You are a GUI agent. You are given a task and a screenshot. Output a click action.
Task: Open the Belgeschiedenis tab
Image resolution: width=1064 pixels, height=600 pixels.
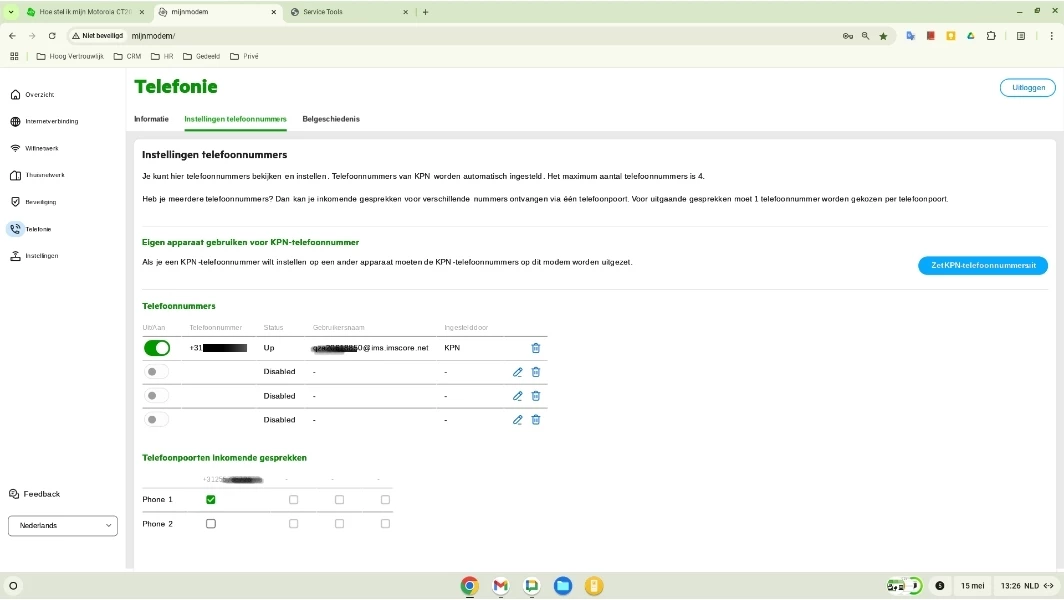click(x=331, y=119)
